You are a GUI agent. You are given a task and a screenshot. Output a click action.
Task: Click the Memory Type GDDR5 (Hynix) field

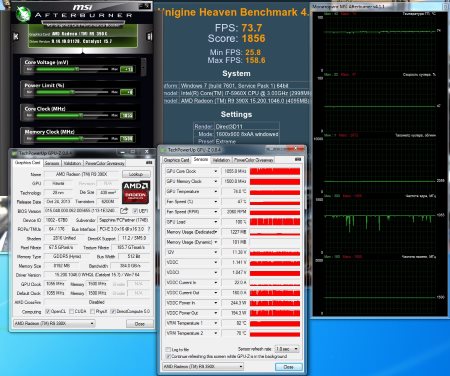[67, 256]
